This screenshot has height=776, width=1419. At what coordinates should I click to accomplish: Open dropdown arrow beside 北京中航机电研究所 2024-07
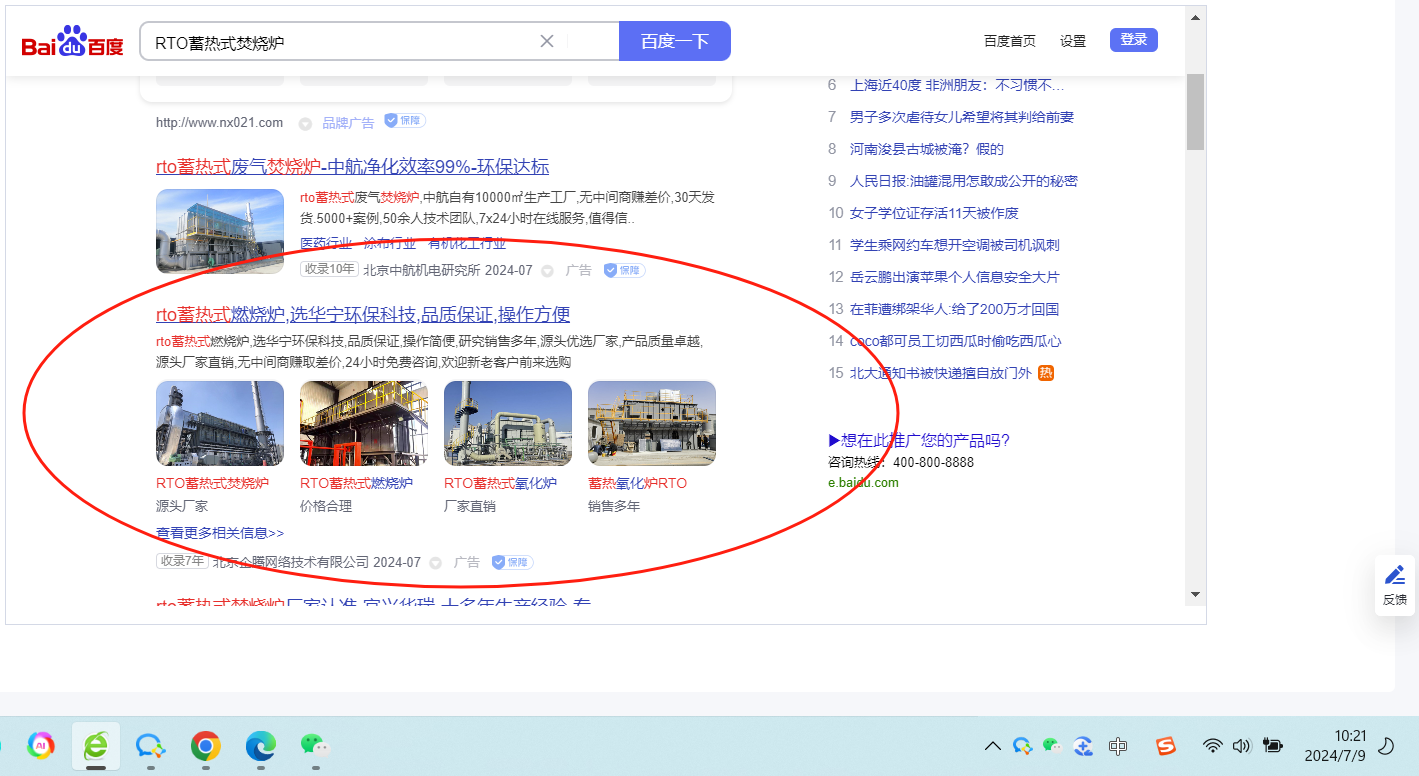tap(547, 270)
